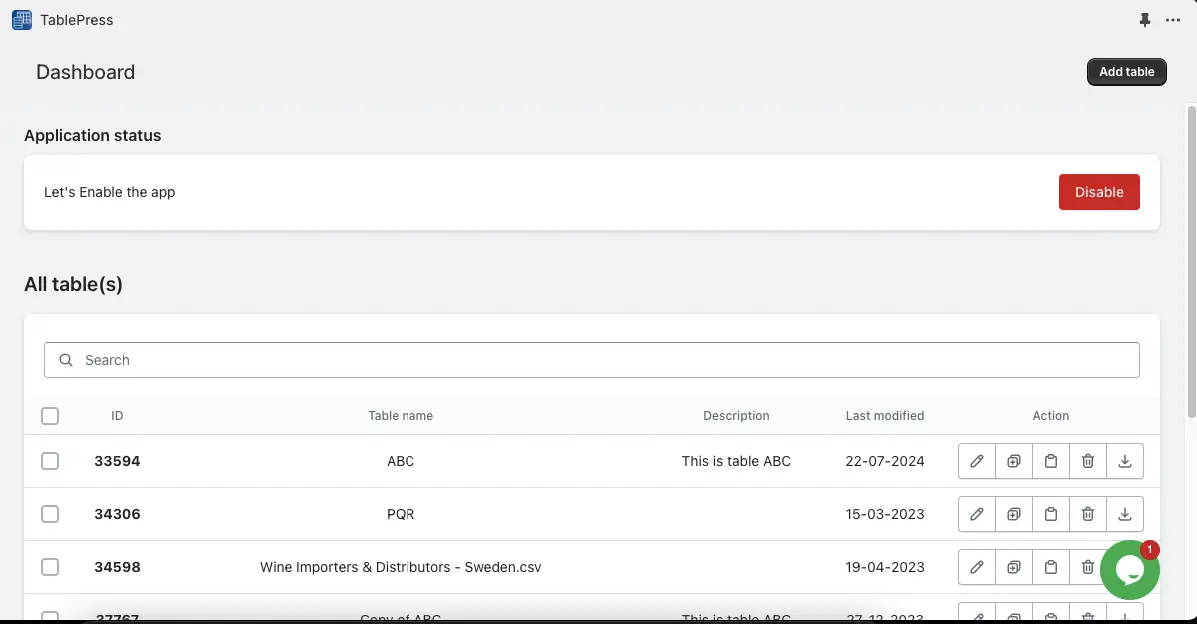This screenshot has width=1197, height=624.
Task: Download the PQR table
Action: coord(1125,514)
